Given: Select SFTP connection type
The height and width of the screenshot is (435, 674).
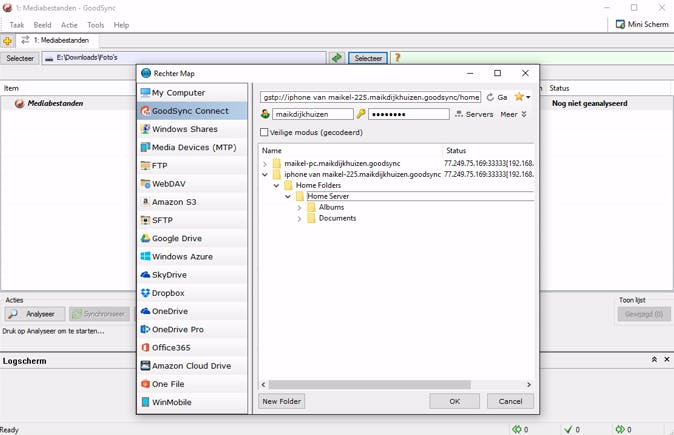Looking at the screenshot, I should pyautogui.click(x=193, y=220).
